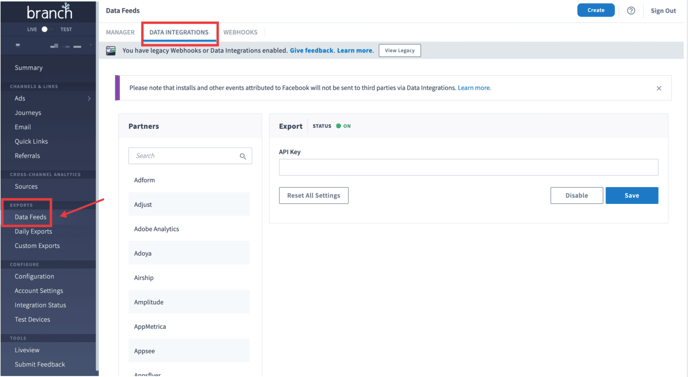The height and width of the screenshot is (377, 688).
Task: Open Account Settings in the sidebar
Action: pos(39,291)
